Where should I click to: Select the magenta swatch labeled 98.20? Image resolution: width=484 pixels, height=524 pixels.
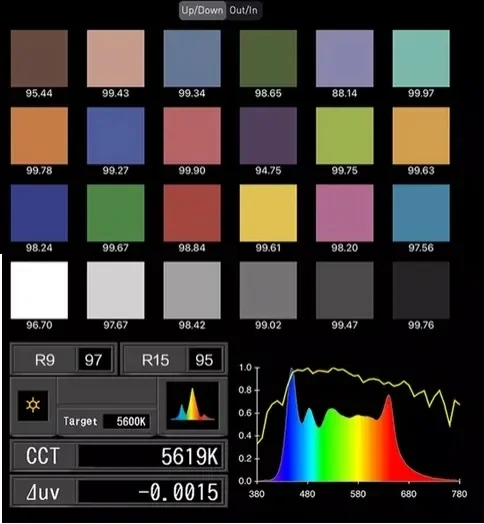pyautogui.click(x=345, y=213)
